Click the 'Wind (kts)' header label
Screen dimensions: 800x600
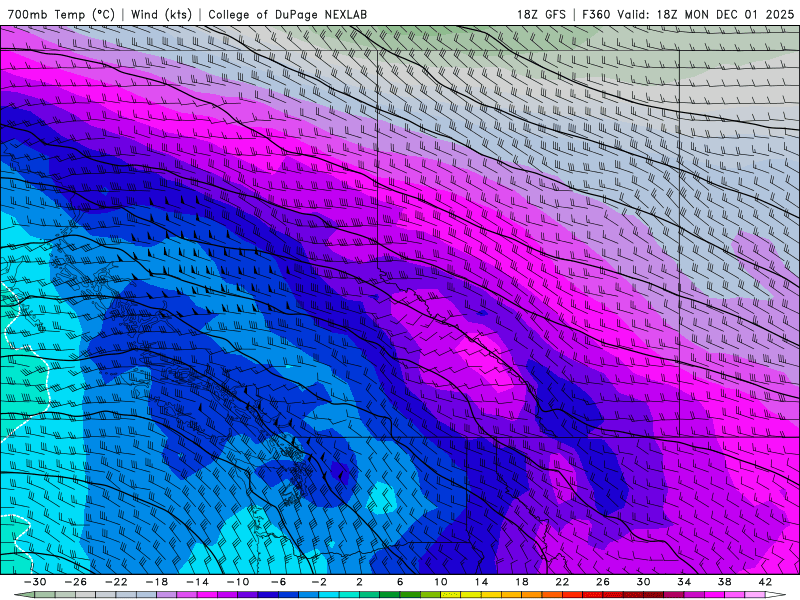161,14
